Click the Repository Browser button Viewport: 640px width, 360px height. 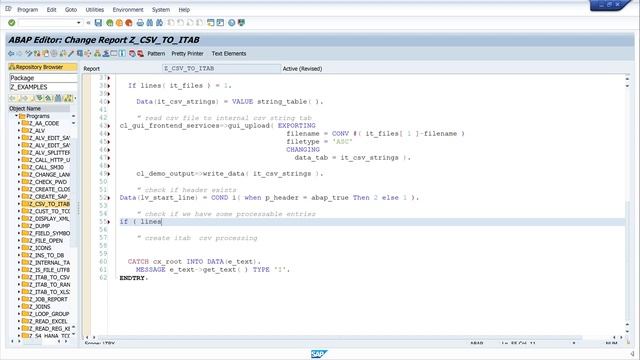(x=42, y=67)
